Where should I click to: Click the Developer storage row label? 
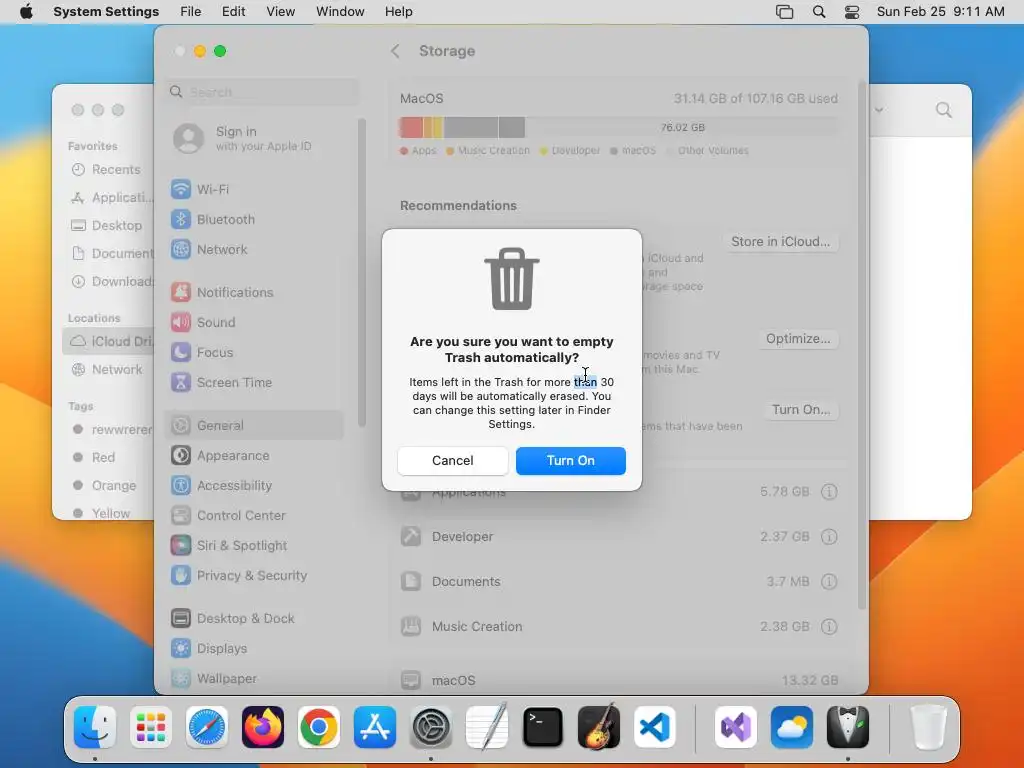(462, 536)
